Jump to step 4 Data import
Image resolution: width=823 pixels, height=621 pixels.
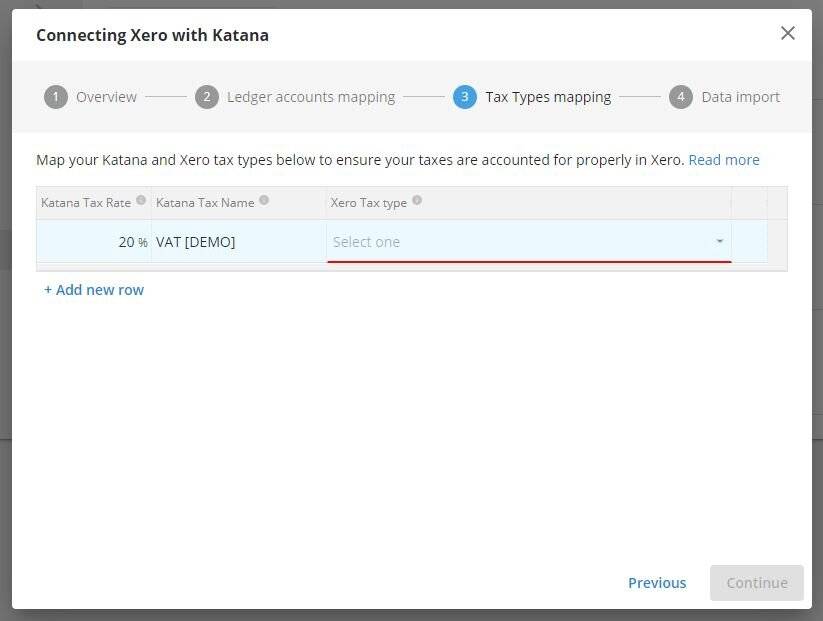[724, 97]
